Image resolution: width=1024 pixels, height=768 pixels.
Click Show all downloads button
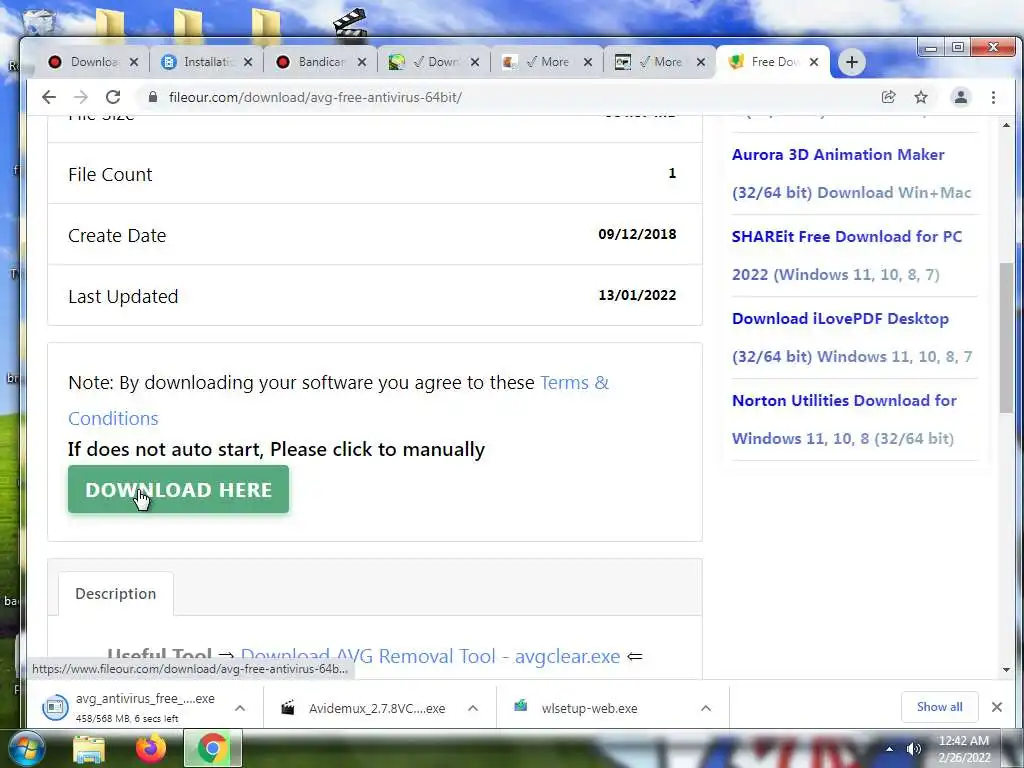pyautogui.click(x=939, y=707)
